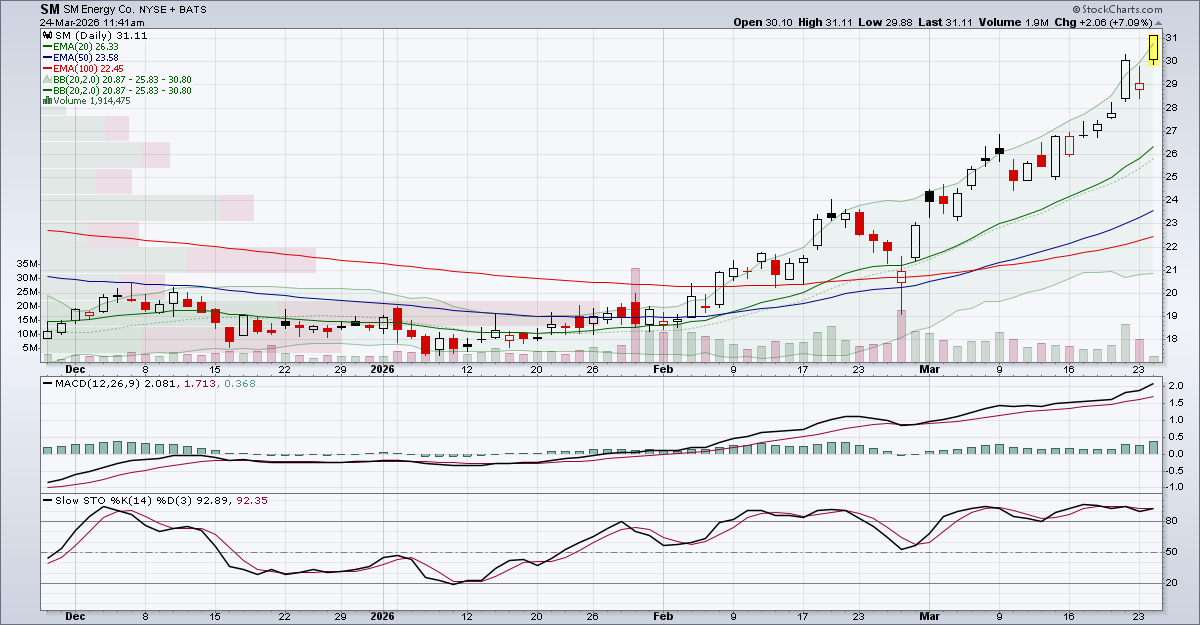1200x625 pixels.
Task: Click the tall pink volume spike before Feb
Action: pos(635,314)
